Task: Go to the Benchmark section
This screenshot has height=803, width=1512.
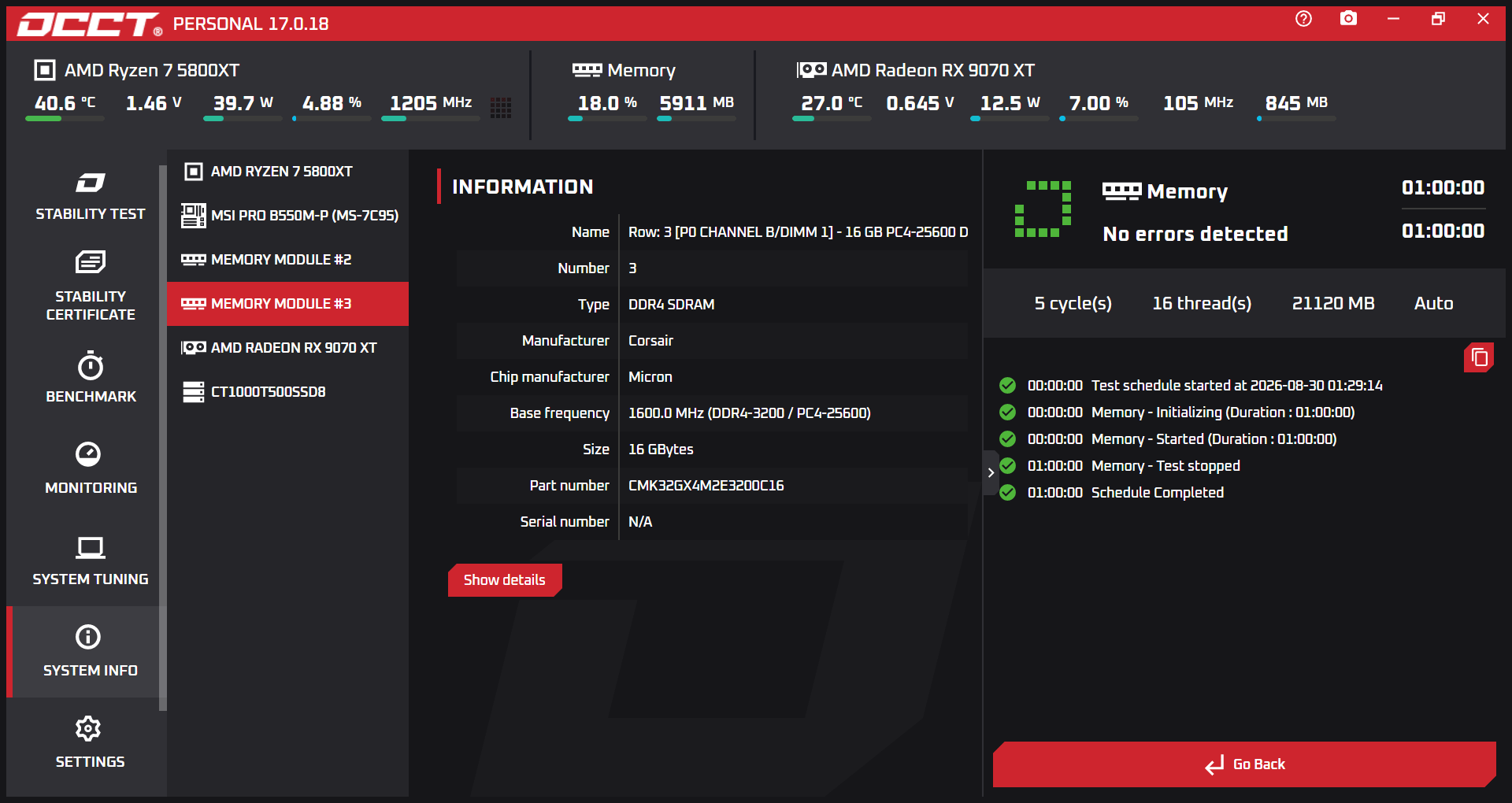Action: click(x=90, y=377)
